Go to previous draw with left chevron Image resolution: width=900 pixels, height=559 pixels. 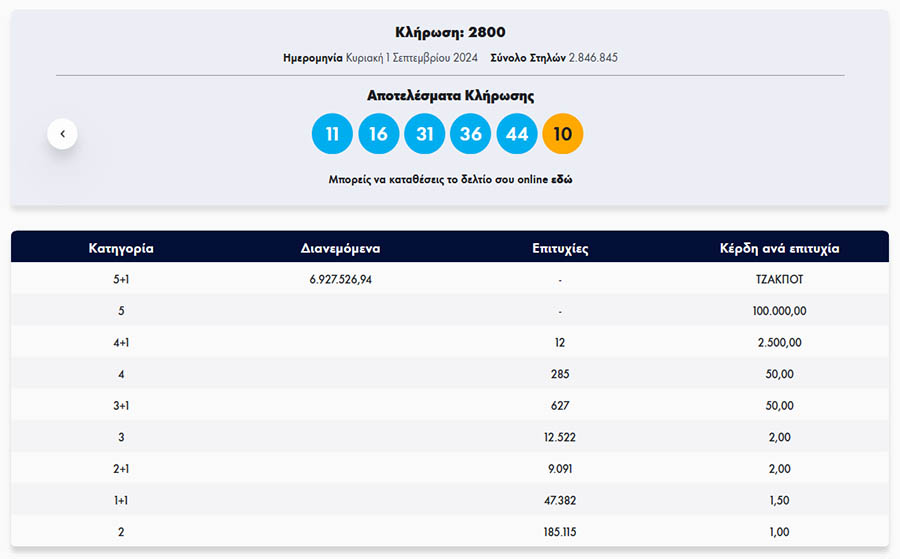(x=62, y=133)
